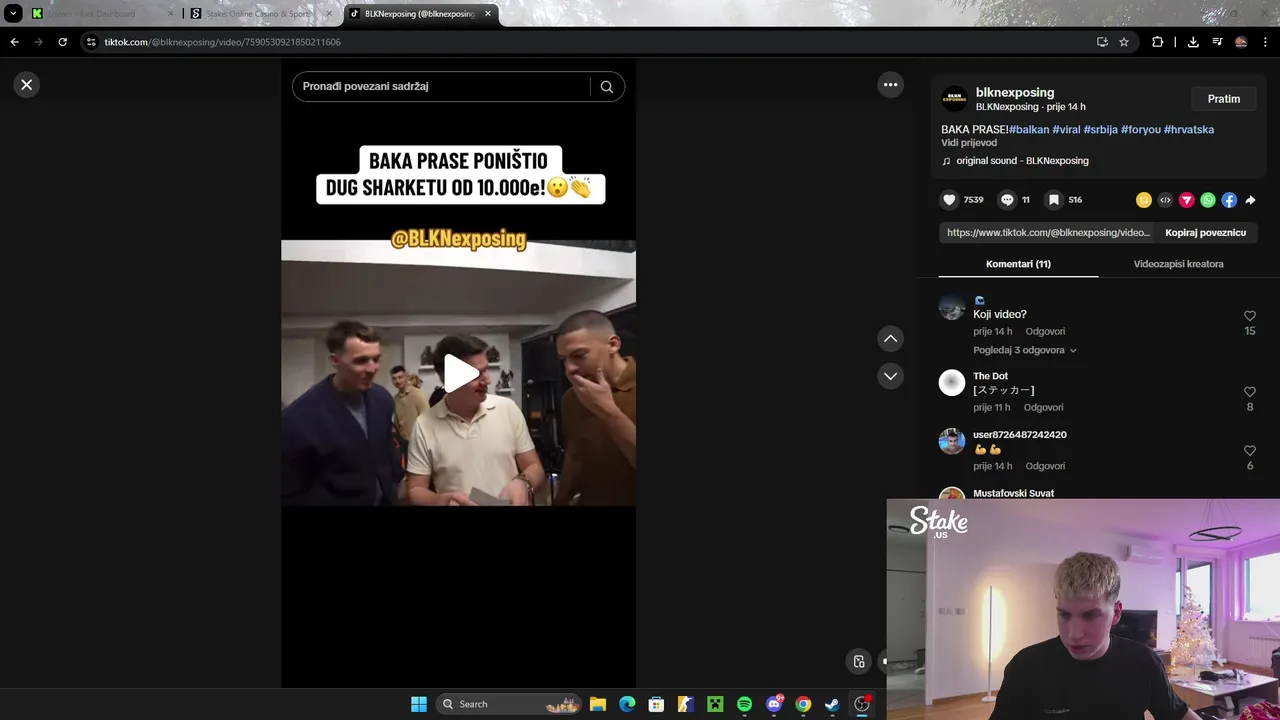This screenshot has width=1280, height=720.
Task: Click 'Kopiraj poveznicu' copy link button
Action: [x=1205, y=233]
